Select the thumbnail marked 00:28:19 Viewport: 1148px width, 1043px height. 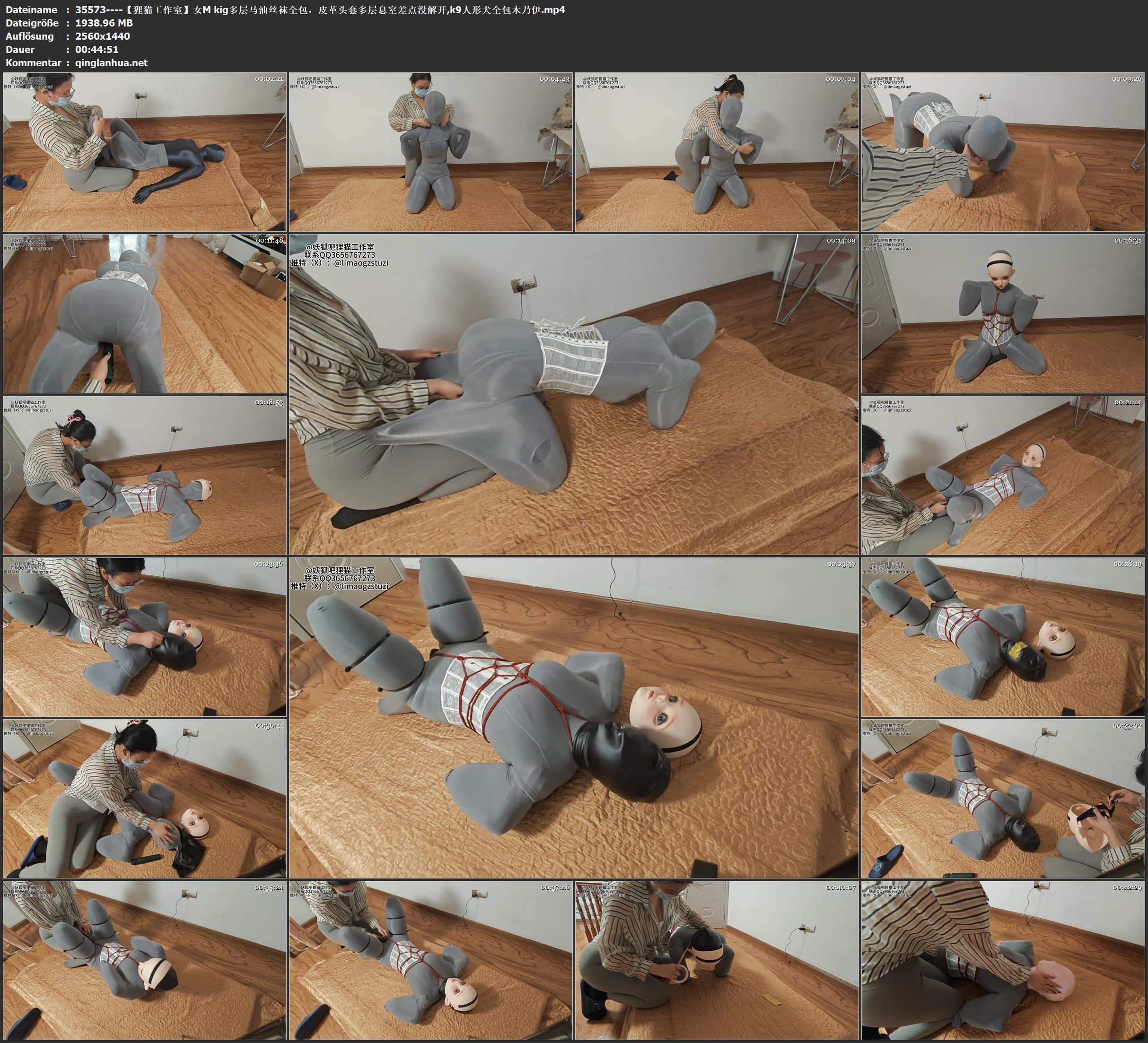click(x=1003, y=637)
